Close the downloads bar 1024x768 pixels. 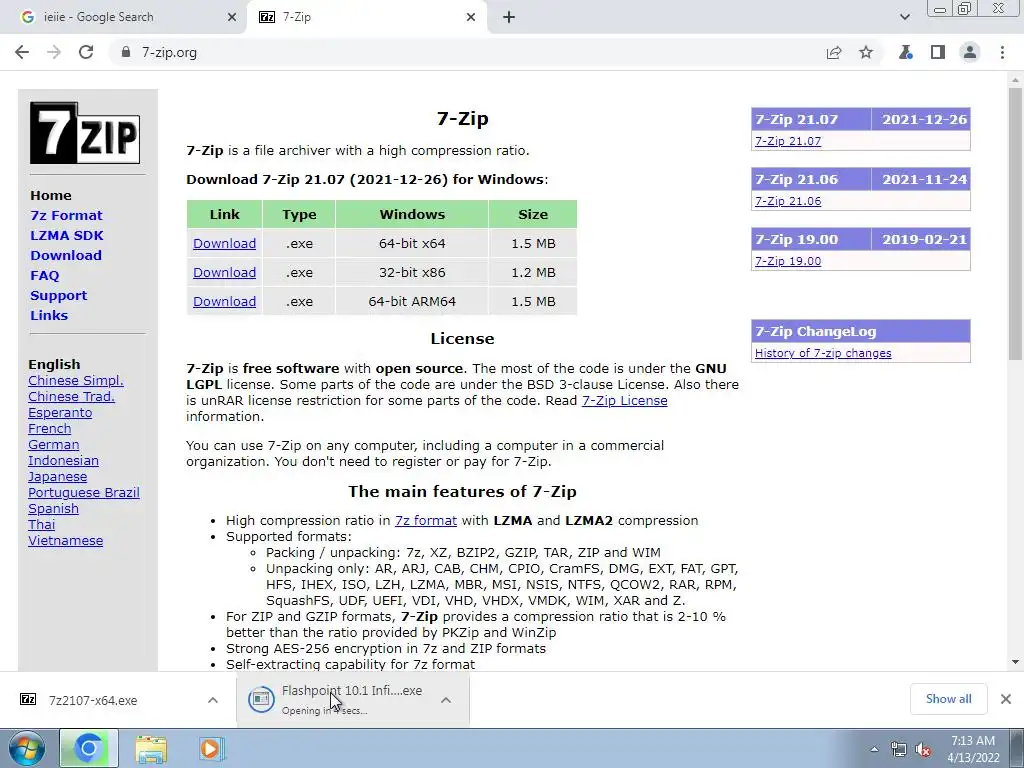1006,699
